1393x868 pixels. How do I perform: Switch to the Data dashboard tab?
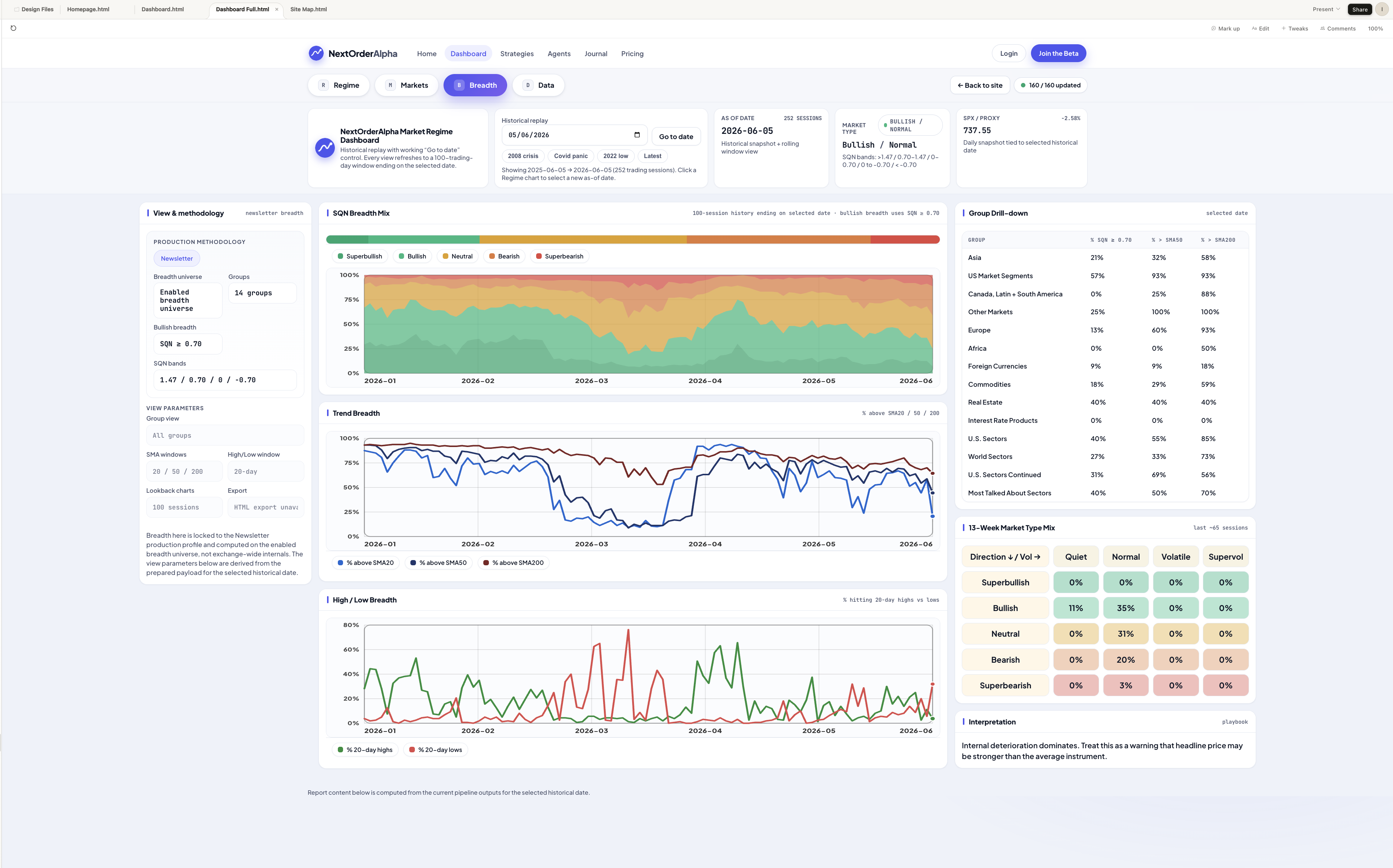(538, 85)
